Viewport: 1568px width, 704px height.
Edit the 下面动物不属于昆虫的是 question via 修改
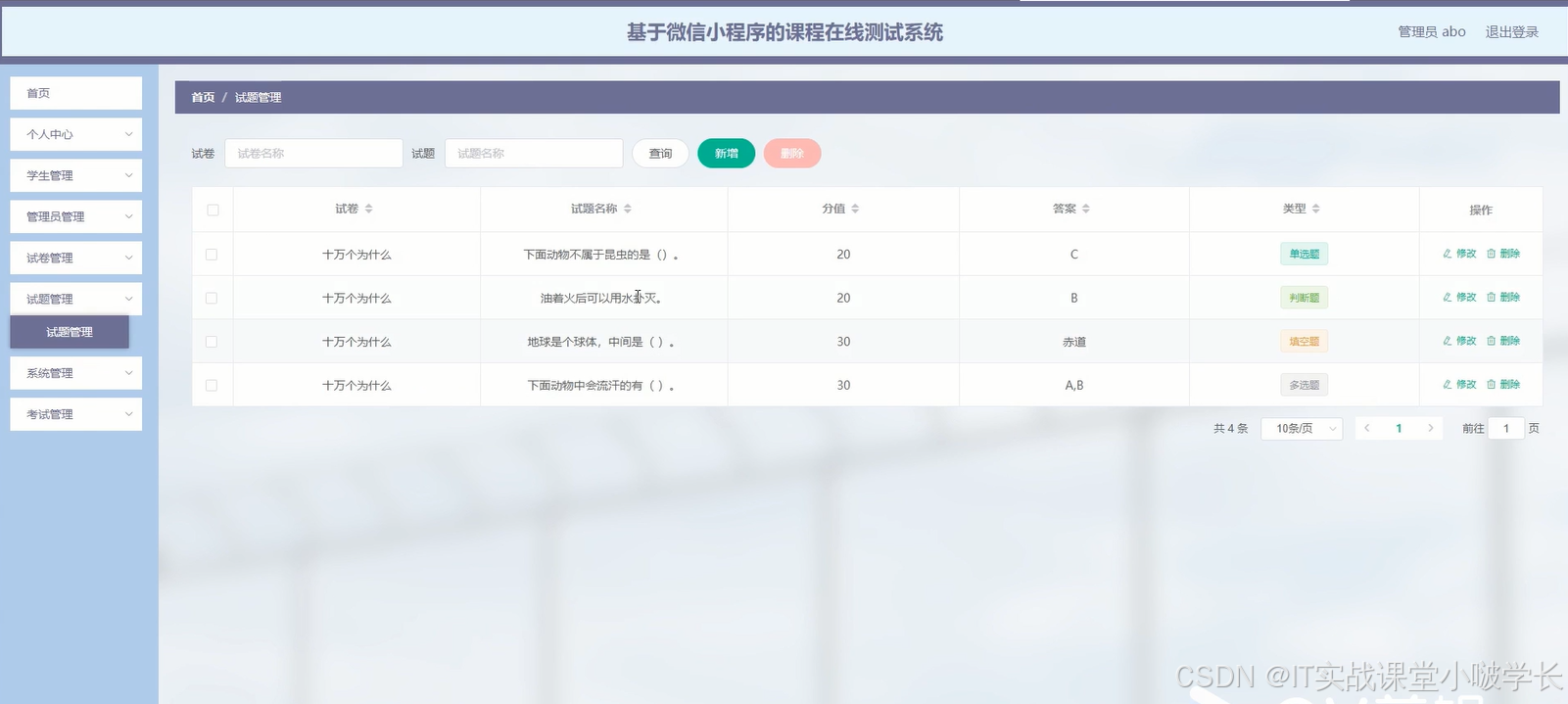tap(1459, 254)
